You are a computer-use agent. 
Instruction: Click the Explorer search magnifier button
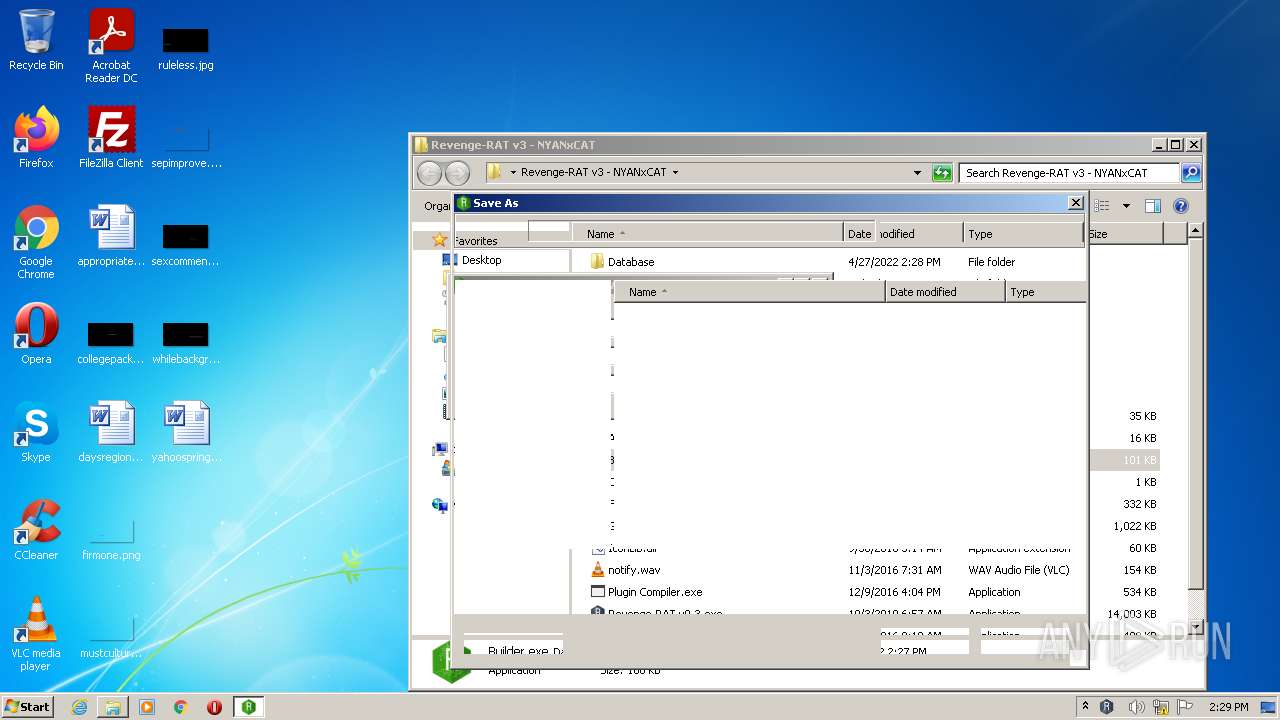(1190, 173)
